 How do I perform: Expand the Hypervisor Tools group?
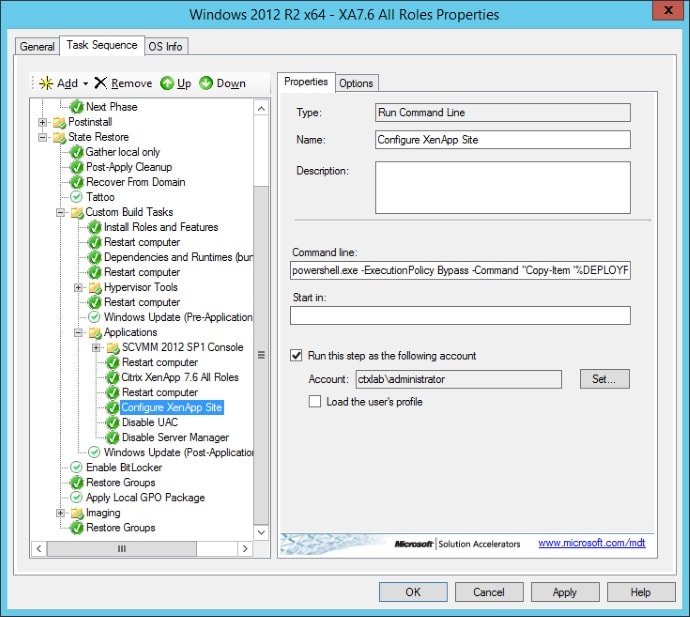click(78, 287)
